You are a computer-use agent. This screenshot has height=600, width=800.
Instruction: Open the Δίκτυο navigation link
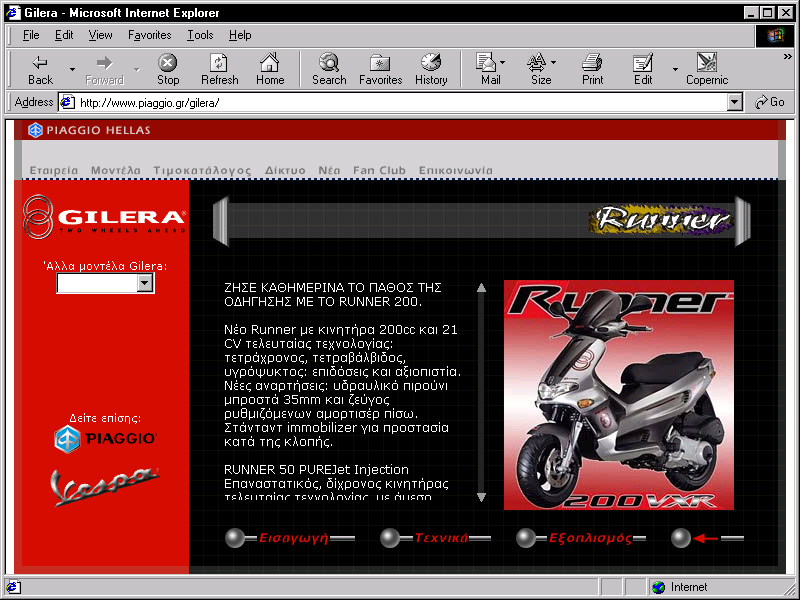[285, 170]
